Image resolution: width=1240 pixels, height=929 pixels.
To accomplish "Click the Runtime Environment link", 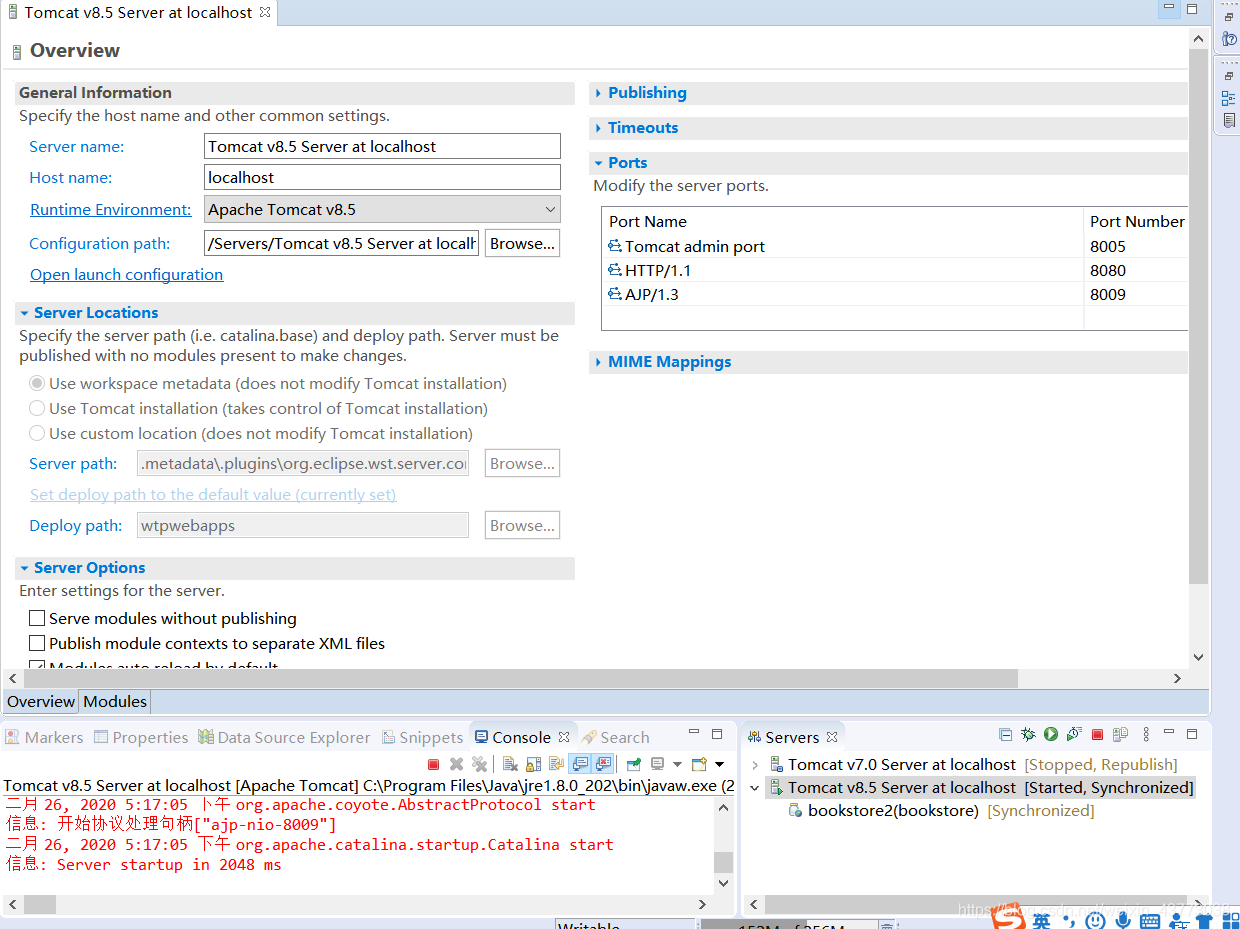I will pos(110,209).
